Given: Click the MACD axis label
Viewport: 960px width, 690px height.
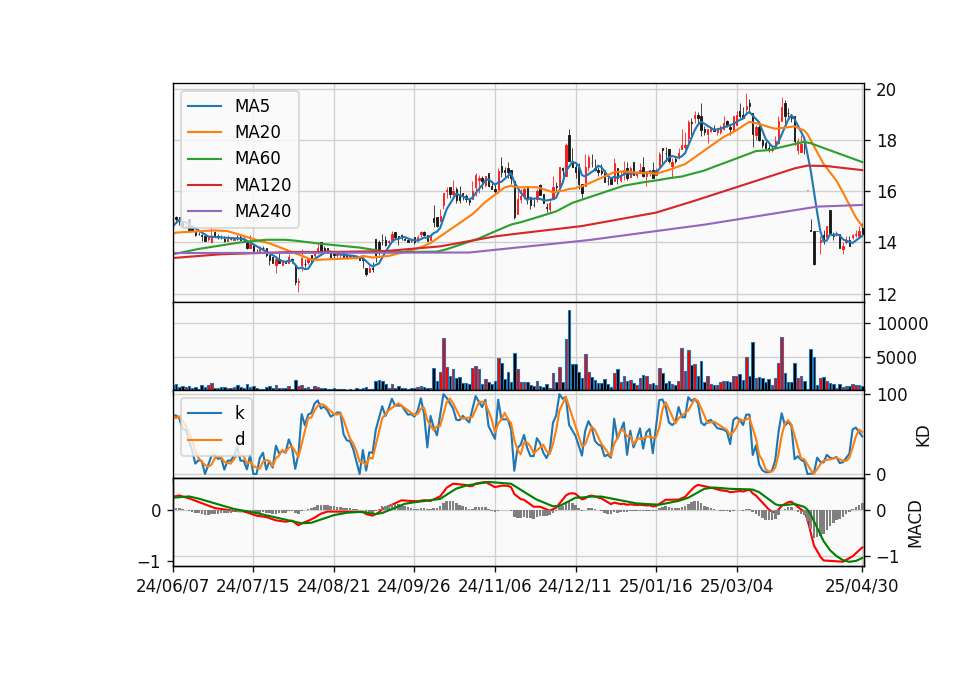Looking at the screenshot, I should (x=915, y=524).
